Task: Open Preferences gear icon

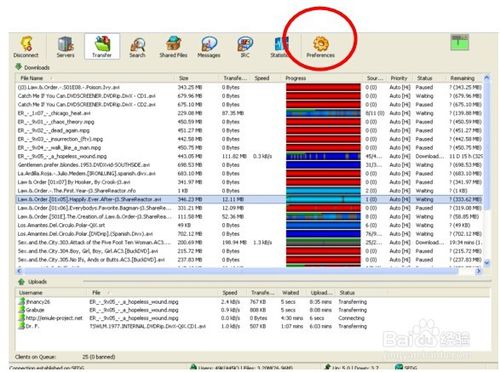Action: (x=321, y=47)
